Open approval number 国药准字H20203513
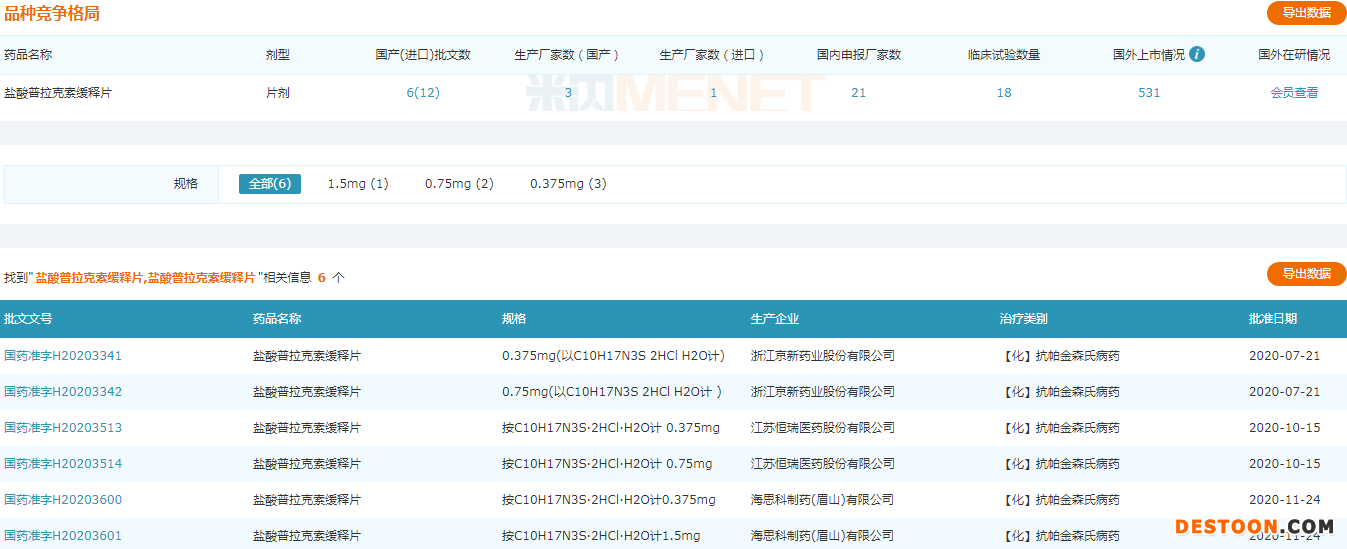 pos(63,428)
